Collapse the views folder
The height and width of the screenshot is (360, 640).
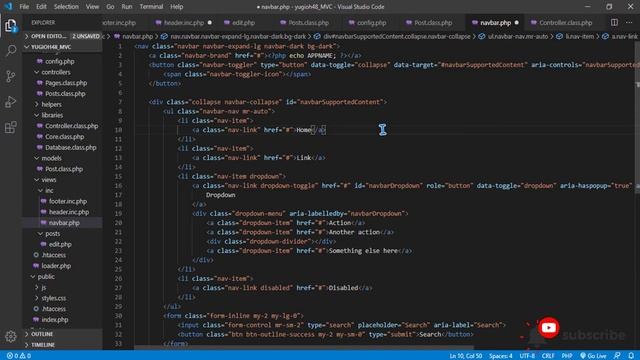[49, 180]
